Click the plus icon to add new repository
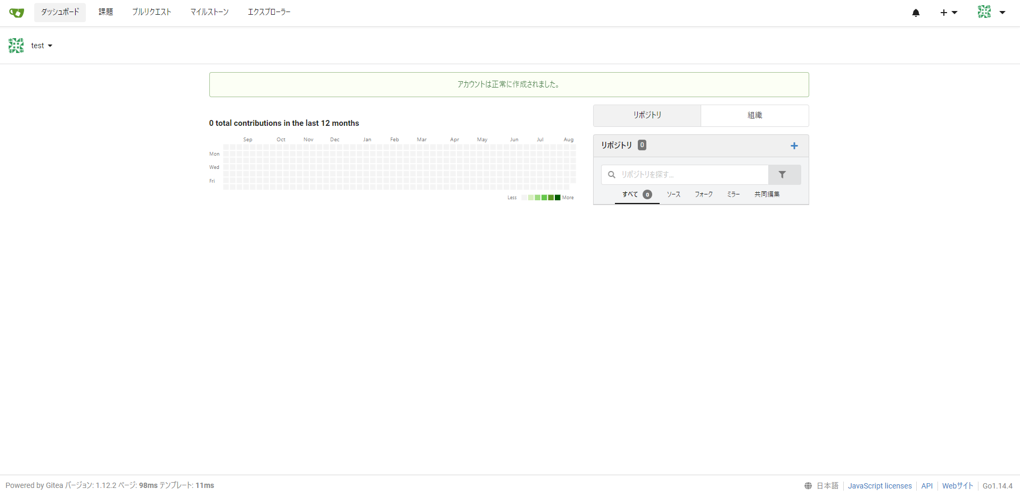This screenshot has width=1020, height=494. [x=794, y=146]
